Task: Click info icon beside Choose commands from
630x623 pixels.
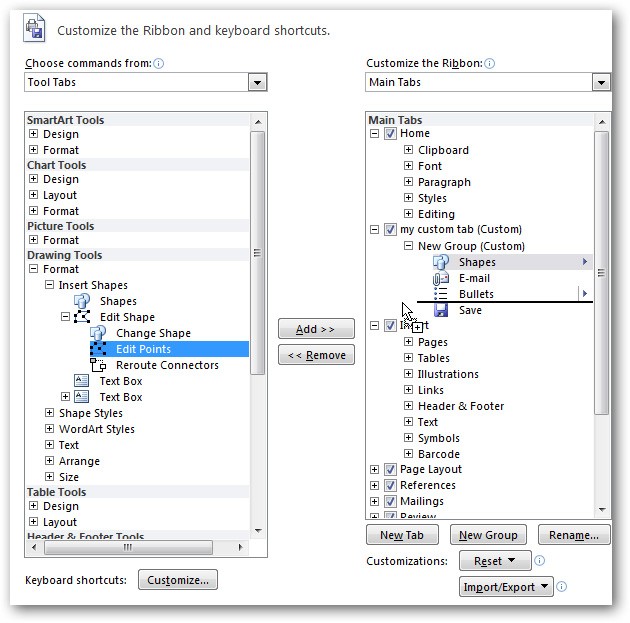Action: 159,63
